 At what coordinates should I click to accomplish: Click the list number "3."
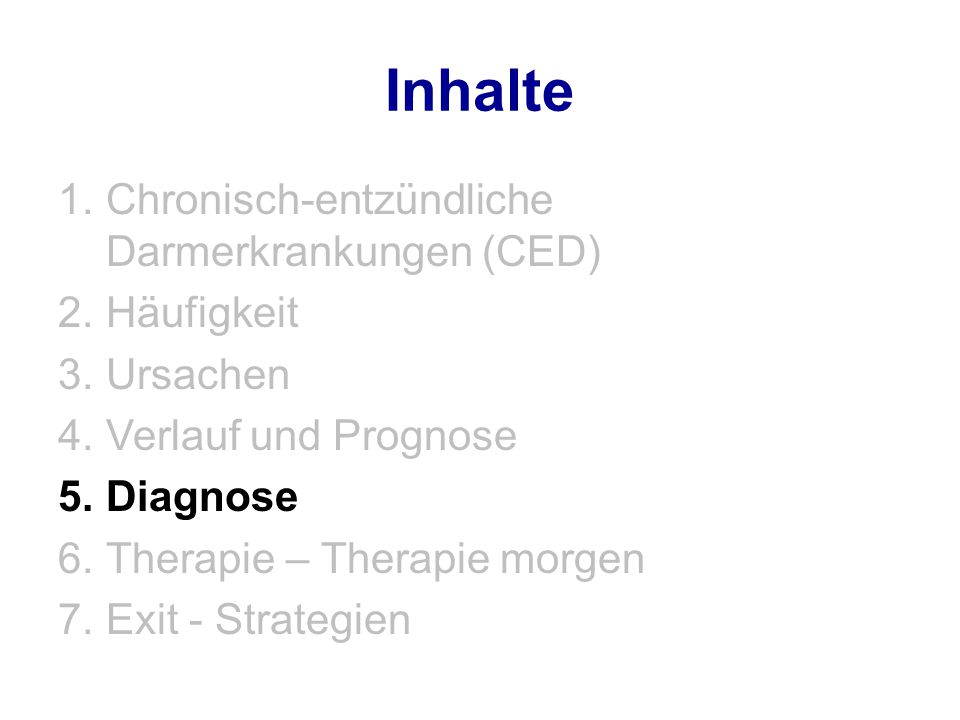[76, 374]
